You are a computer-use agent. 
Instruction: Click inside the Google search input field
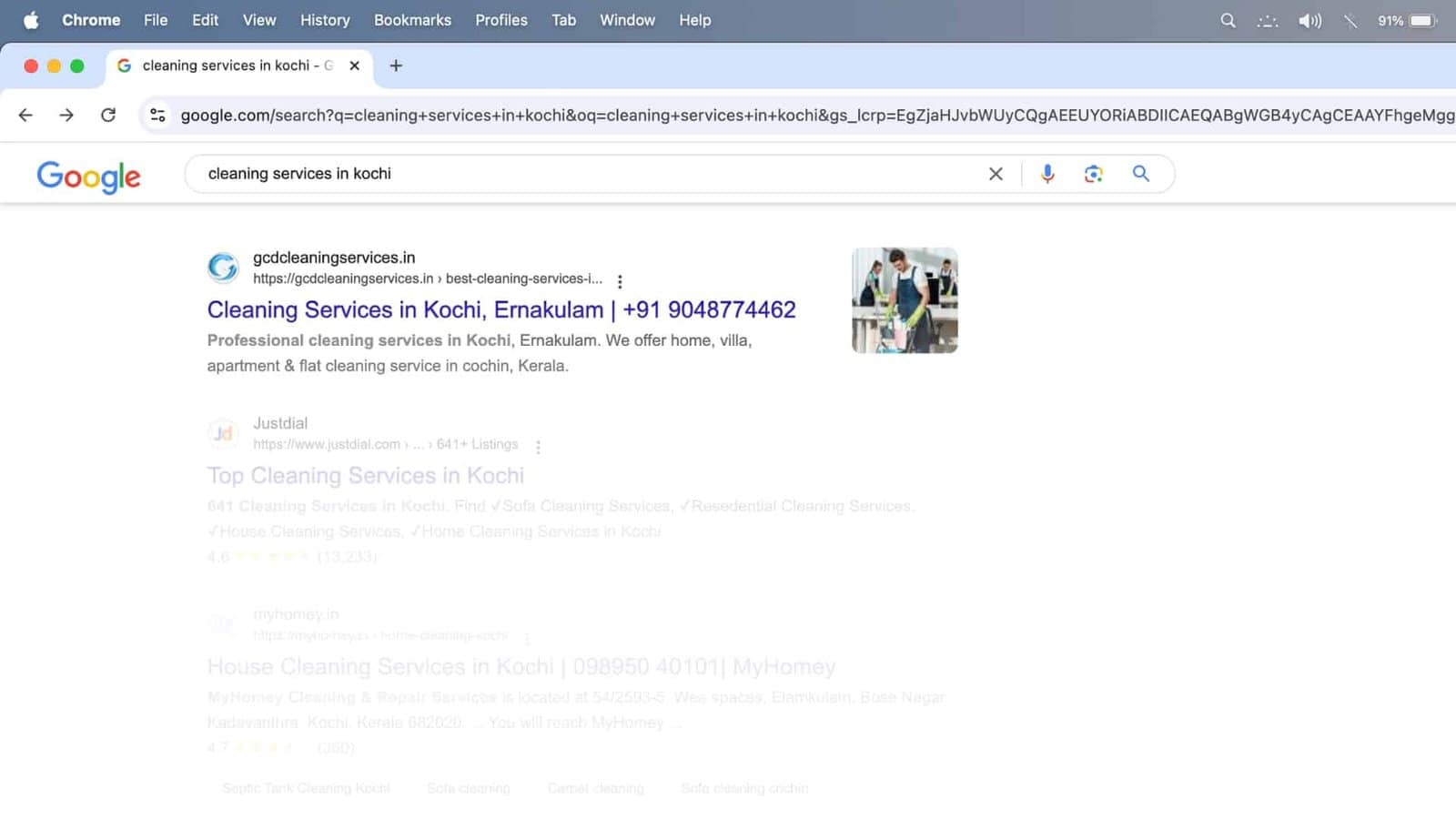[x=582, y=174]
